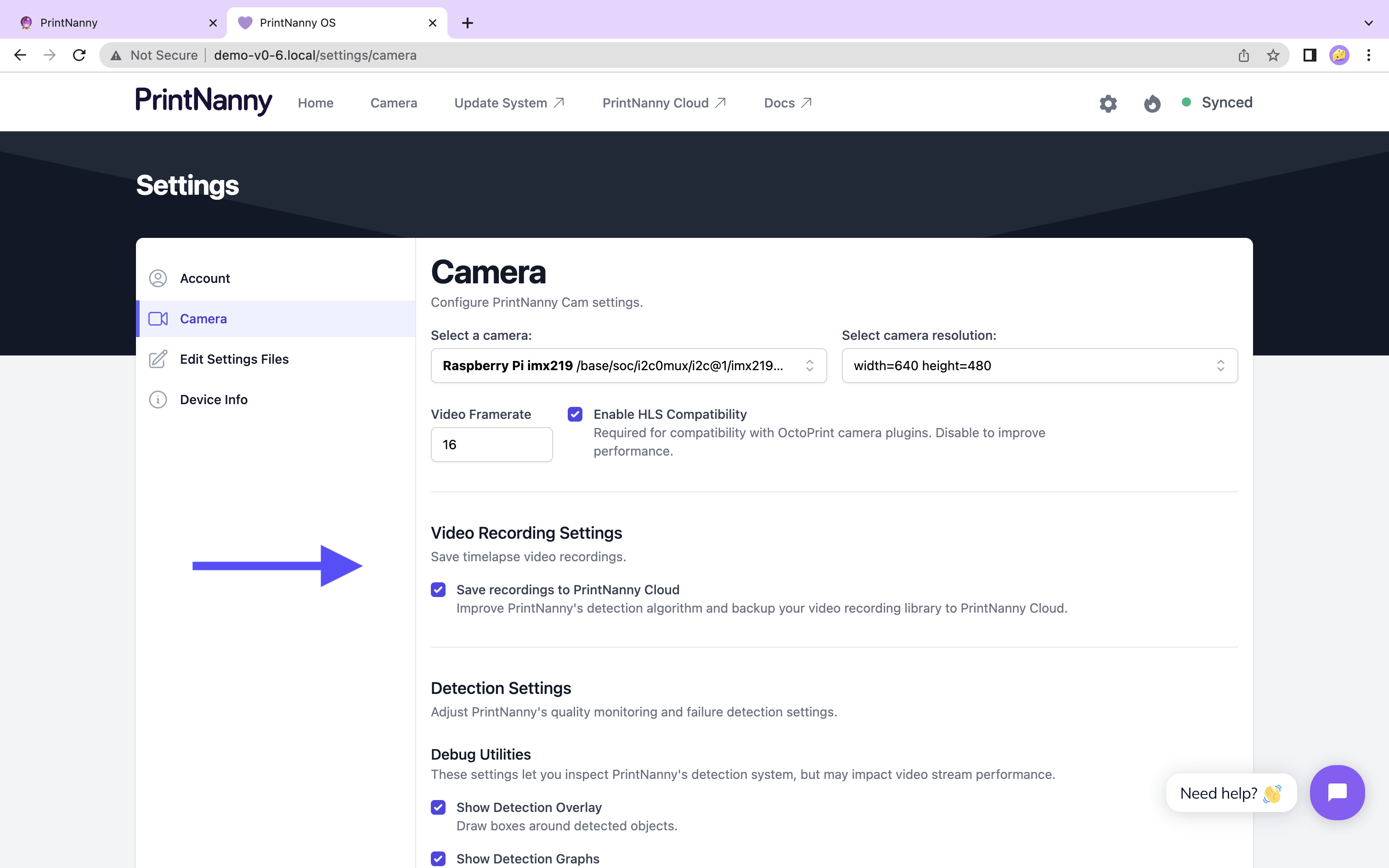Click the Show Detection Overlay label

tap(529, 807)
